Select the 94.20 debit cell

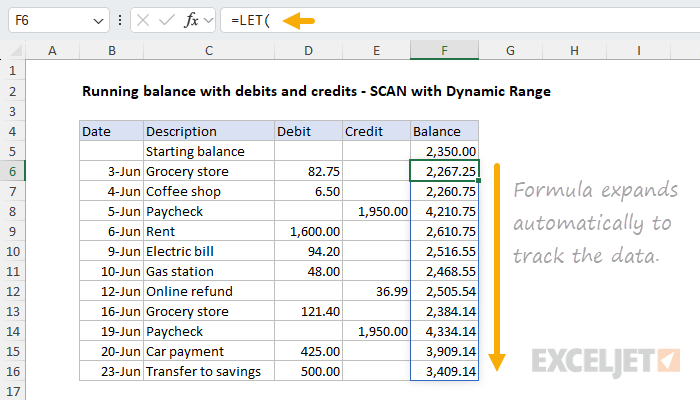pyautogui.click(x=308, y=251)
